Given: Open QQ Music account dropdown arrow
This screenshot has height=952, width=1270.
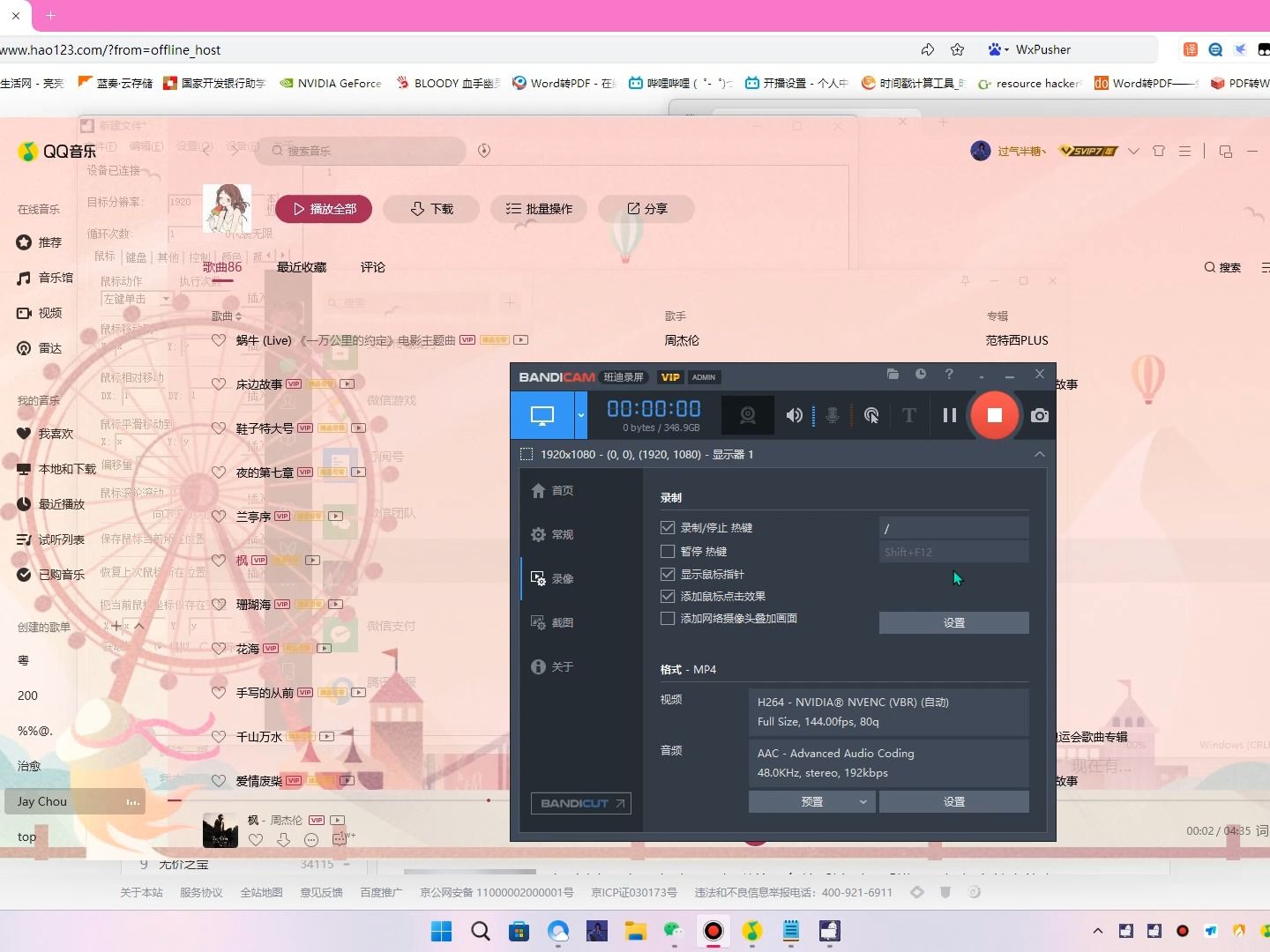Looking at the screenshot, I should [x=1133, y=151].
